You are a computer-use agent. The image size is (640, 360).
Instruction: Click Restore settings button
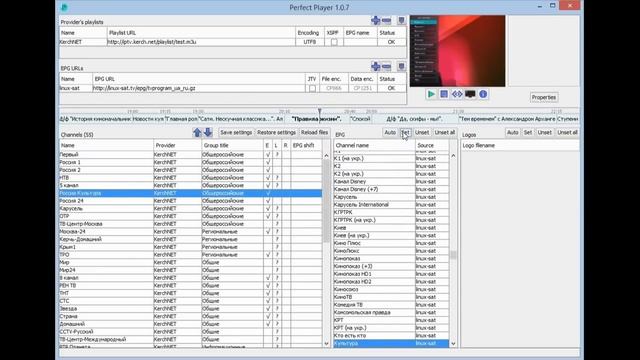pyautogui.click(x=276, y=133)
